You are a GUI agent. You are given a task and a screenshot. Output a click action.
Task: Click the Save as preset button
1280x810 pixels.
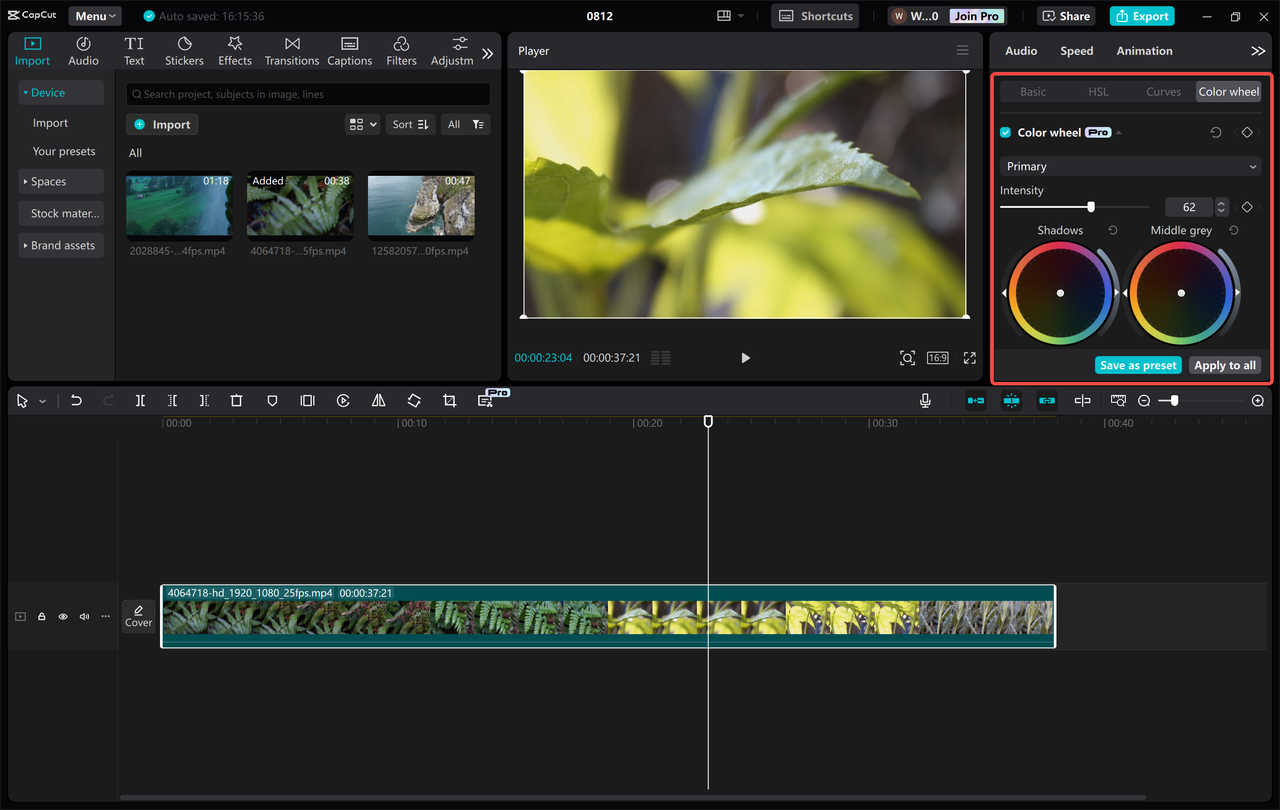coord(1138,365)
